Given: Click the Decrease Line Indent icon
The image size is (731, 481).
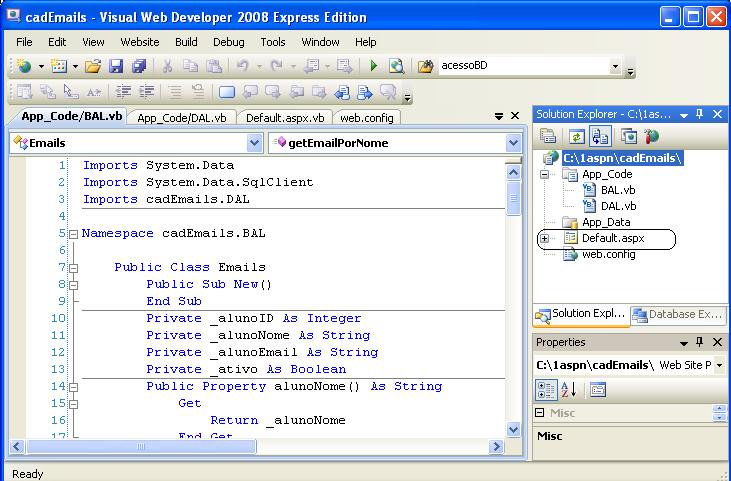Looking at the screenshot, I should (123, 91).
